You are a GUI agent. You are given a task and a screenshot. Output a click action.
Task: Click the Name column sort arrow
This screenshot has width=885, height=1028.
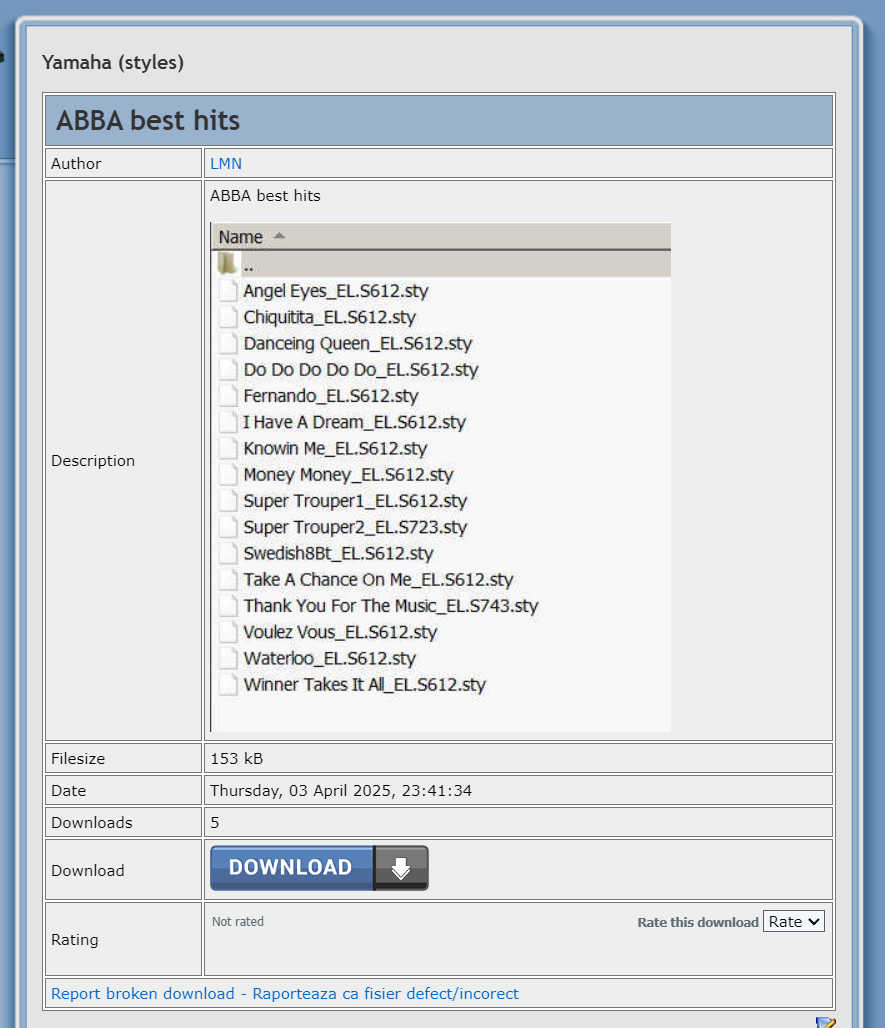[279, 236]
